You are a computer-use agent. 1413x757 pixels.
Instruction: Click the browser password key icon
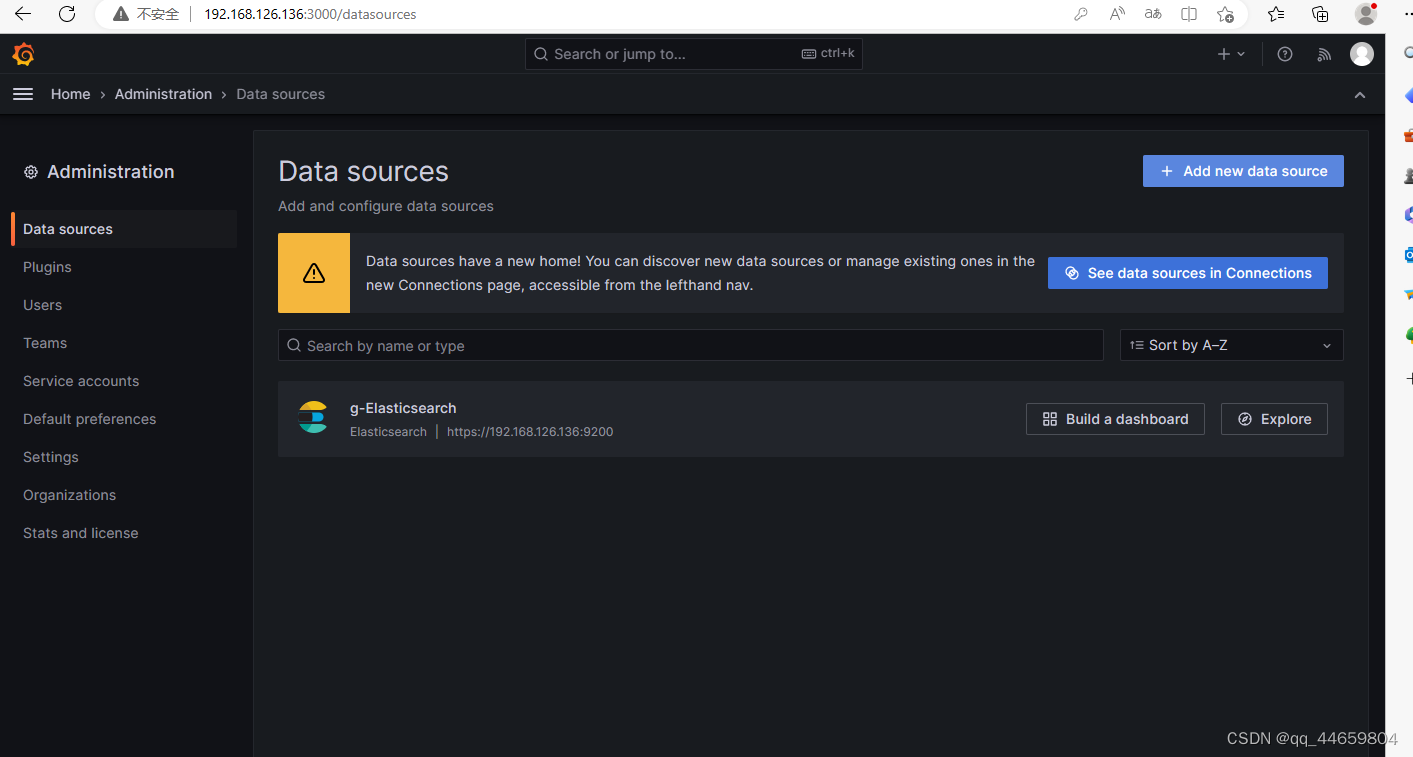point(1081,14)
